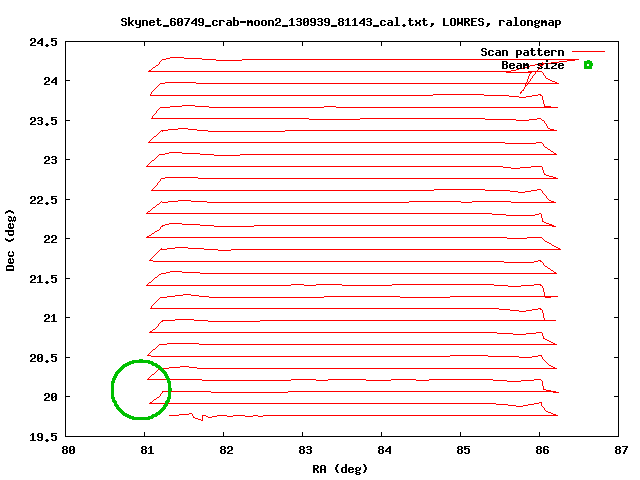Click the 24 tick label on Dec axis
Image resolution: width=640 pixels, height=480 pixels.
(x=51, y=81)
